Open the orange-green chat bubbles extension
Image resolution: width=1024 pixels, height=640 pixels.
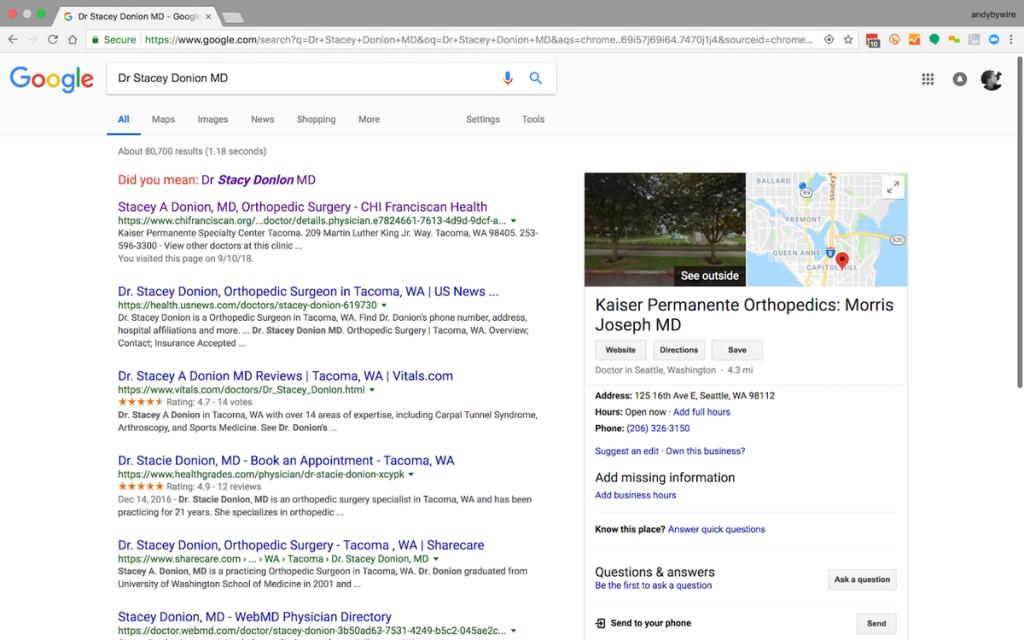pos(954,40)
